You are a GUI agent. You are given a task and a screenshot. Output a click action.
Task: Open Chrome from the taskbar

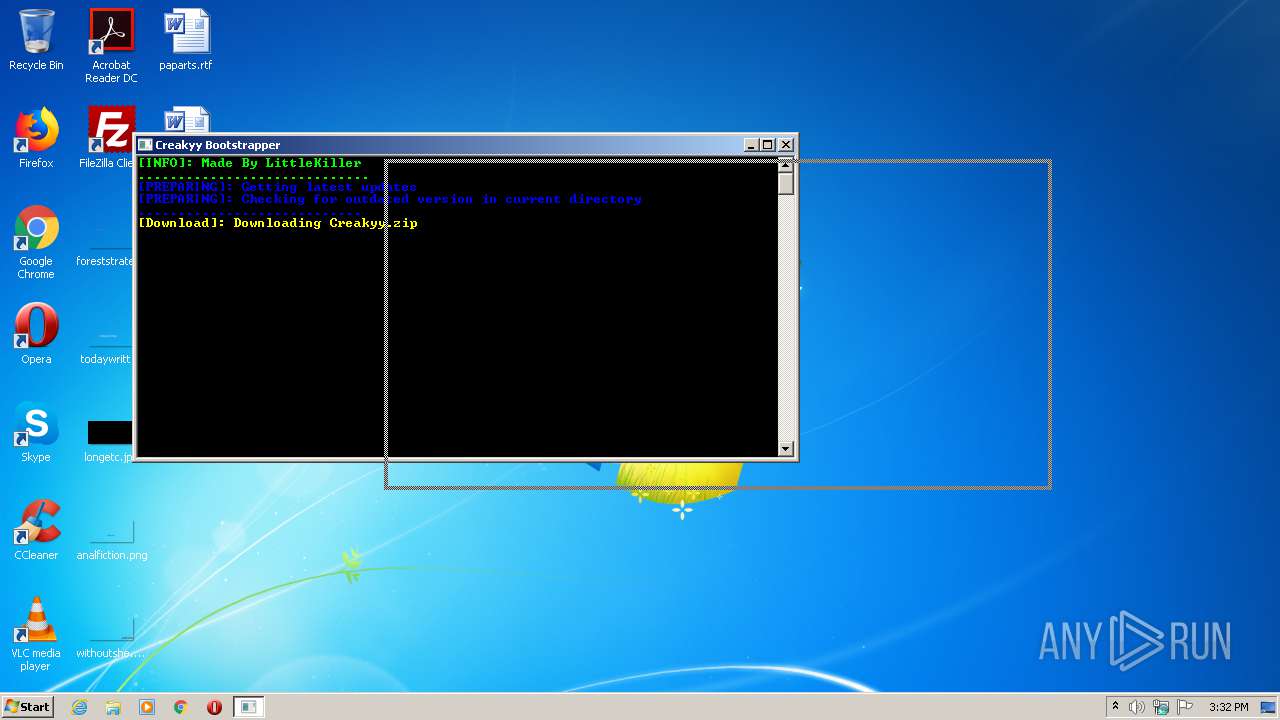click(x=181, y=707)
